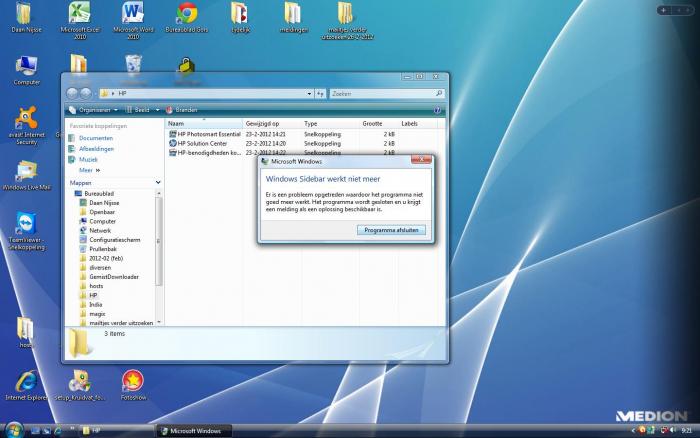The width and height of the screenshot is (700, 438).
Task: Click the Labels column header
Action: (417, 123)
